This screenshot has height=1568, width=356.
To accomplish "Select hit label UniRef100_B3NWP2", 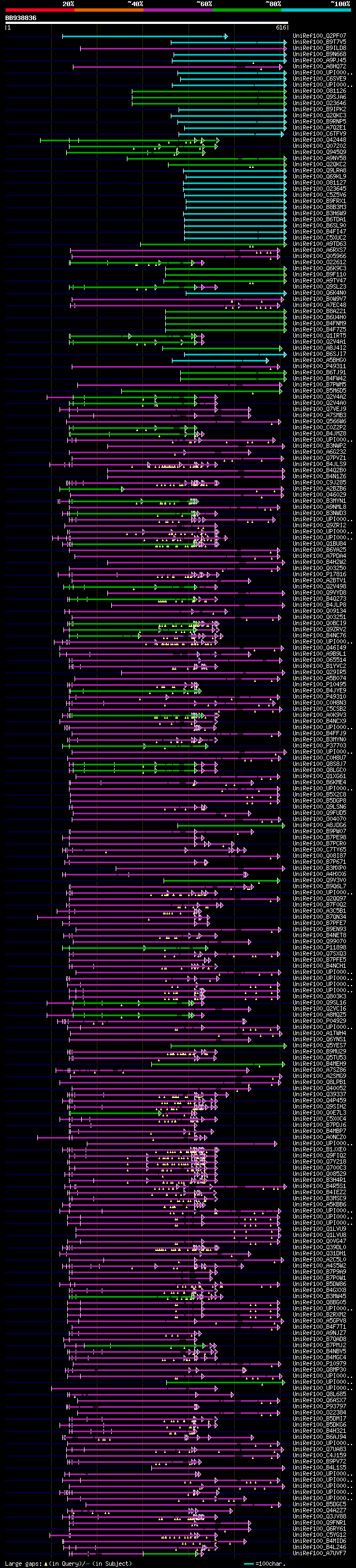I will 319,446.
